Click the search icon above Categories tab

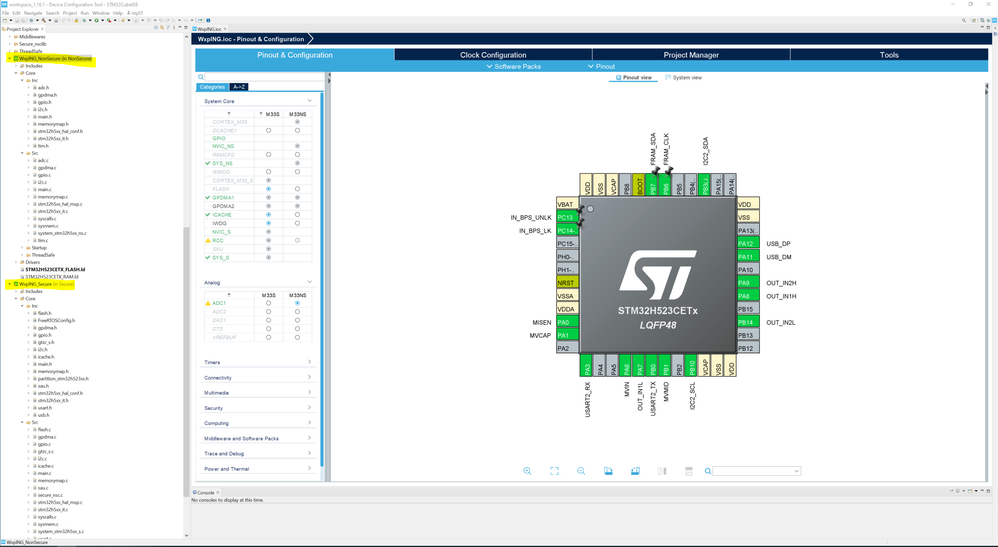[200, 77]
